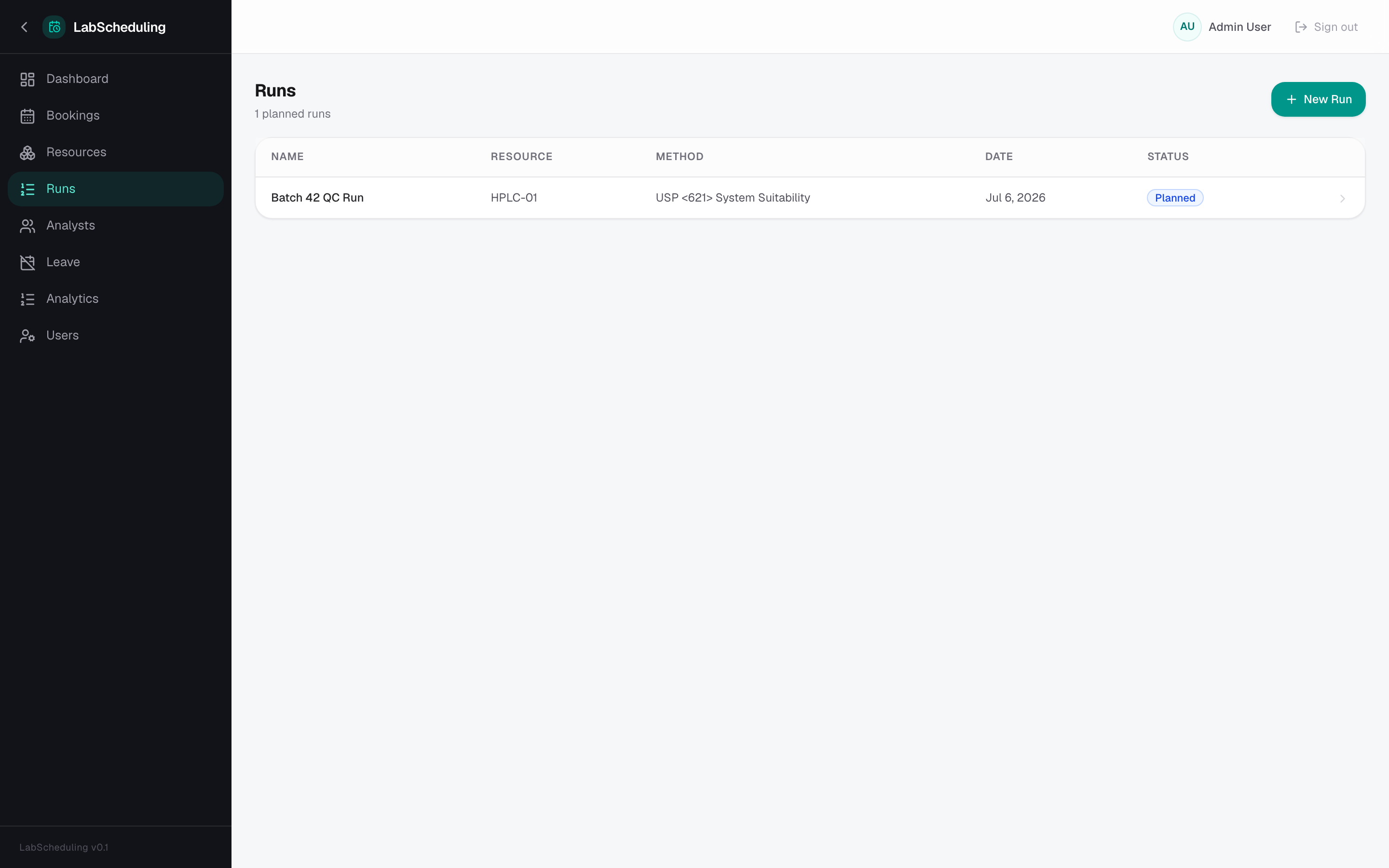Open the AU user avatar
Image resolution: width=1389 pixels, height=868 pixels.
1187,27
